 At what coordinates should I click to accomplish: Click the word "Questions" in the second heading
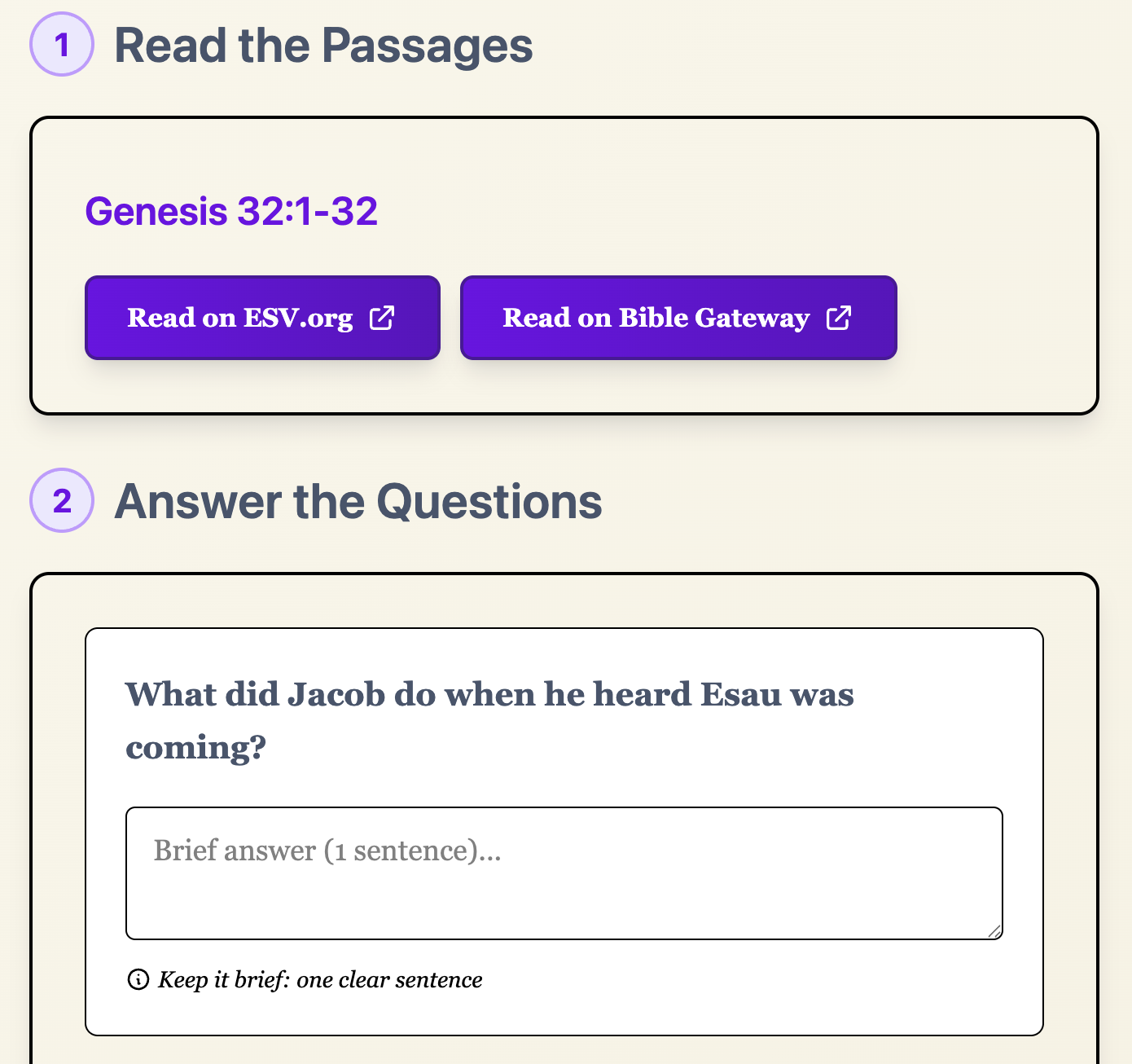tap(489, 501)
